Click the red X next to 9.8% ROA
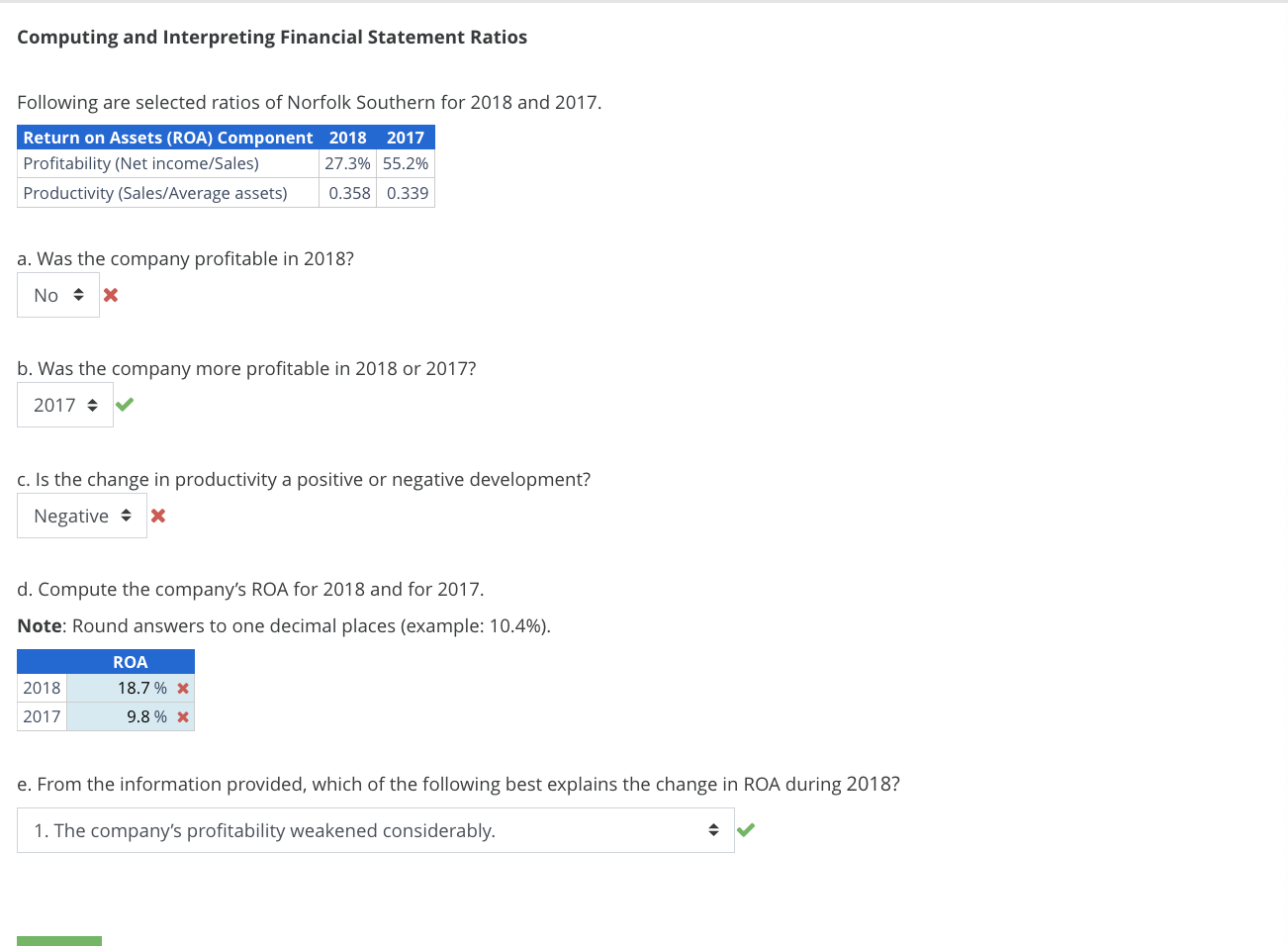This screenshot has height=946, width=1288. (182, 715)
